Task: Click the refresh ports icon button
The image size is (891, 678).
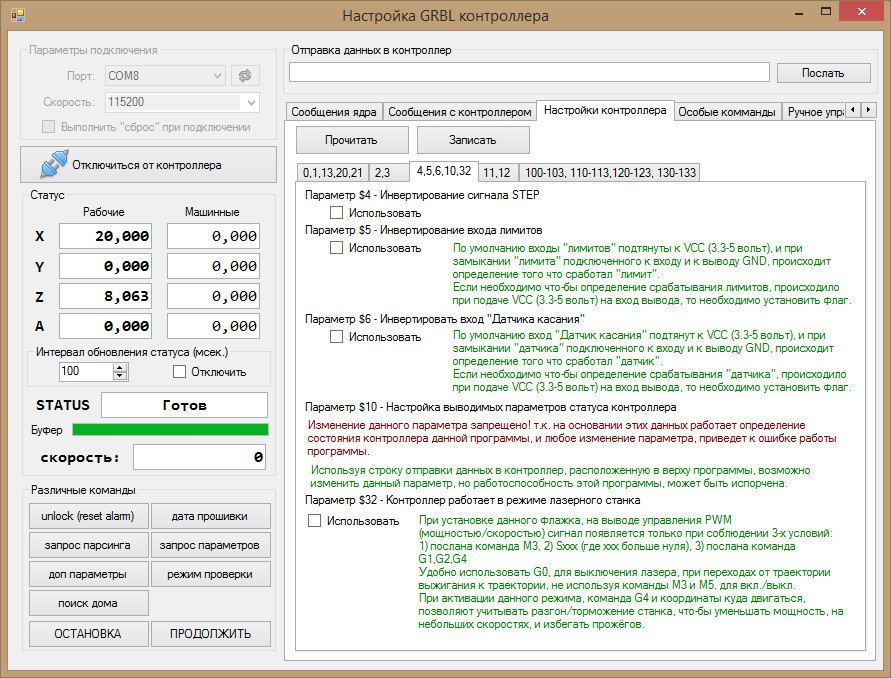Action: (245, 76)
